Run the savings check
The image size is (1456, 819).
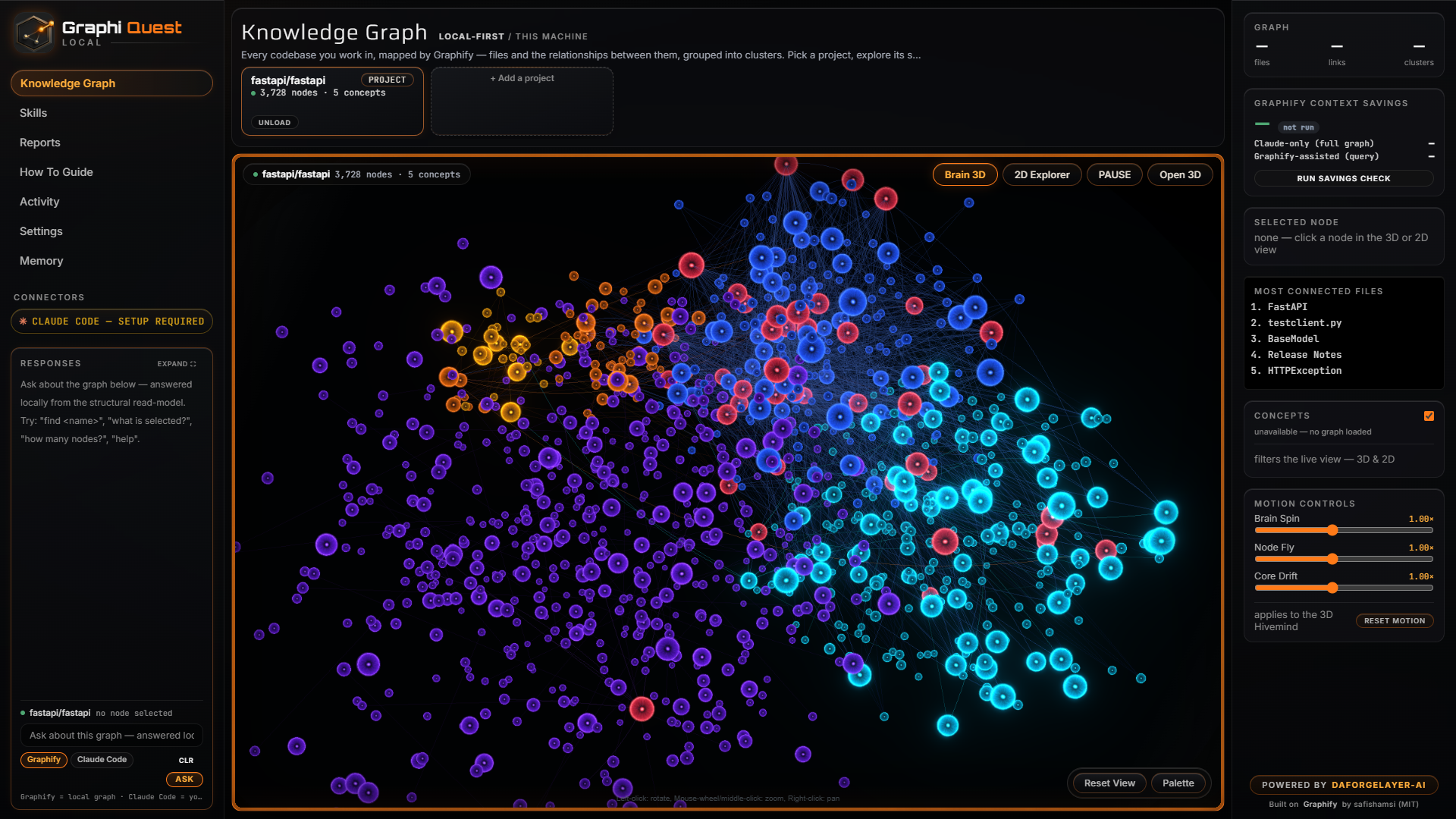pyautogui.click(x=1344, y=179)
